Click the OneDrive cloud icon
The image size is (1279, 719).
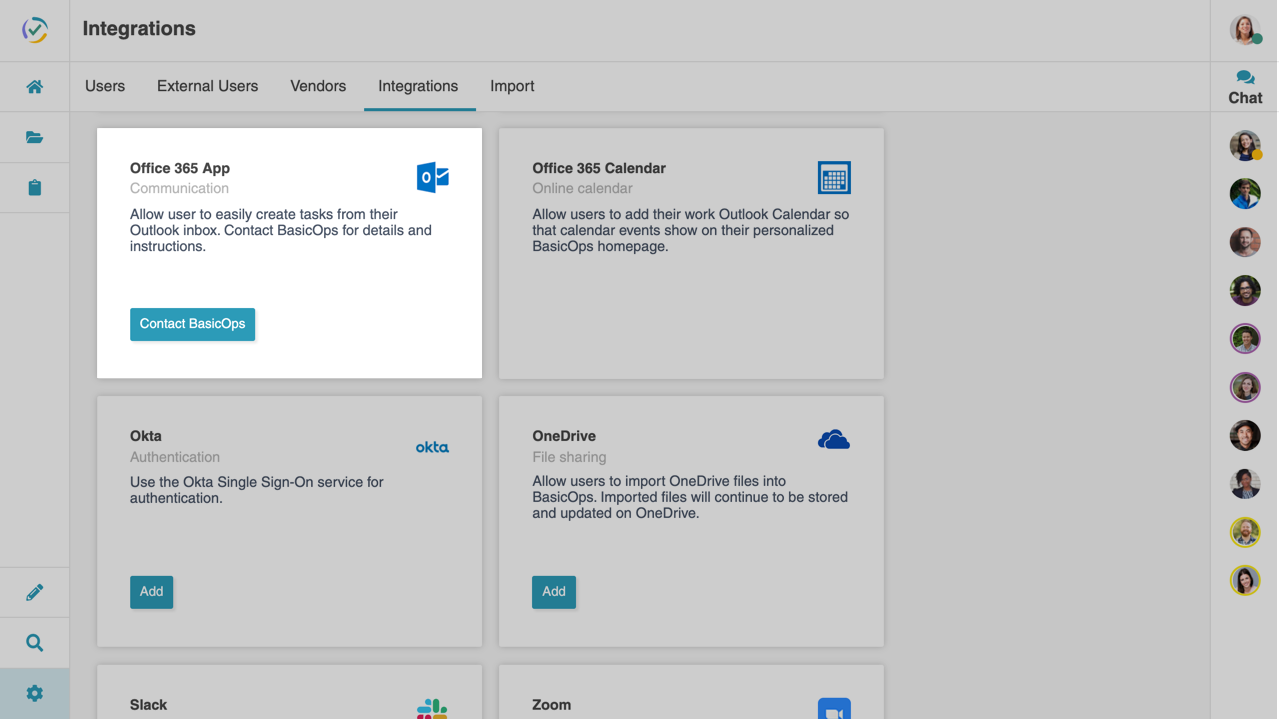point(833,440)
